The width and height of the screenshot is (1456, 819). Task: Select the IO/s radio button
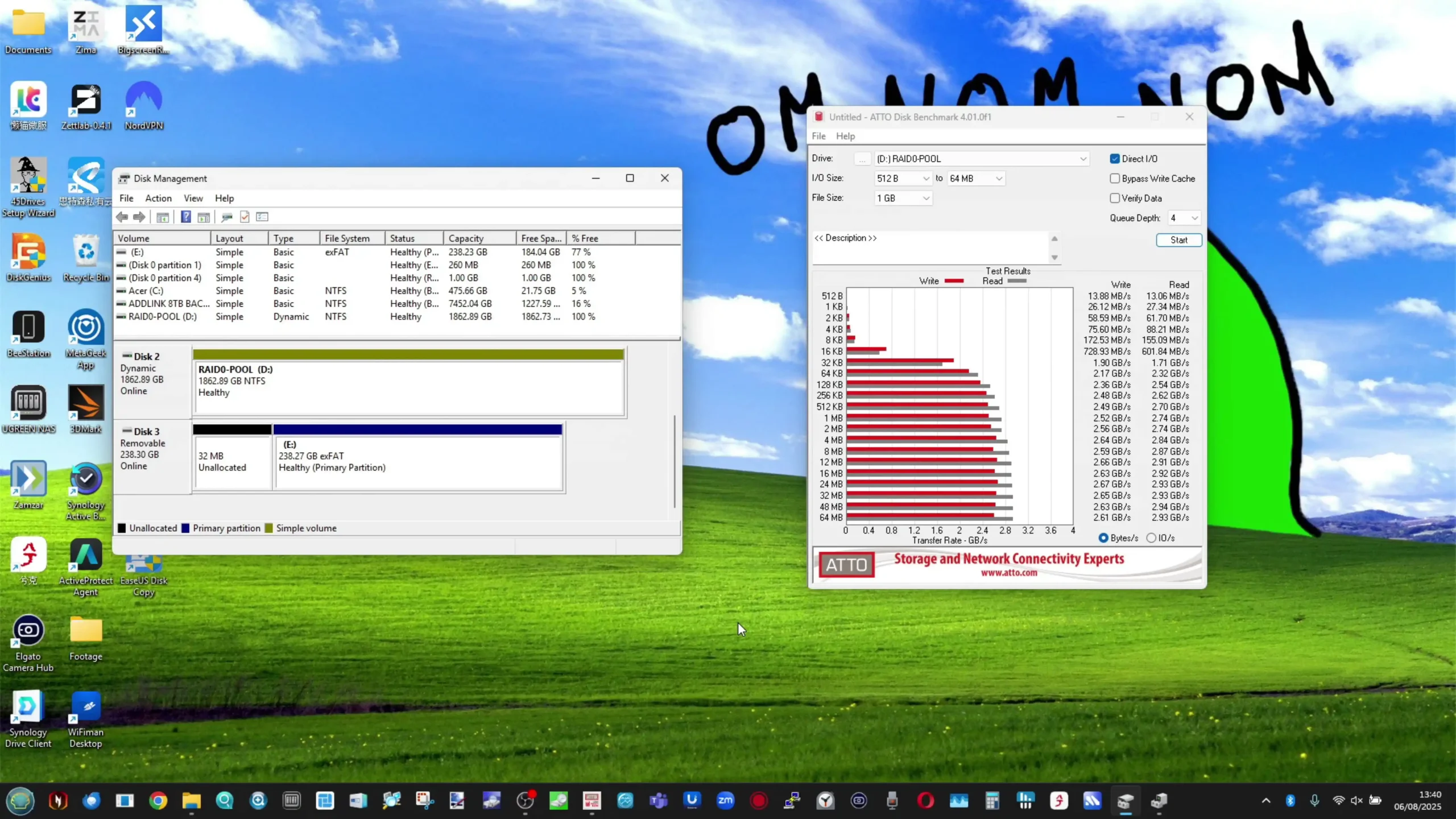pos(1151,538)
